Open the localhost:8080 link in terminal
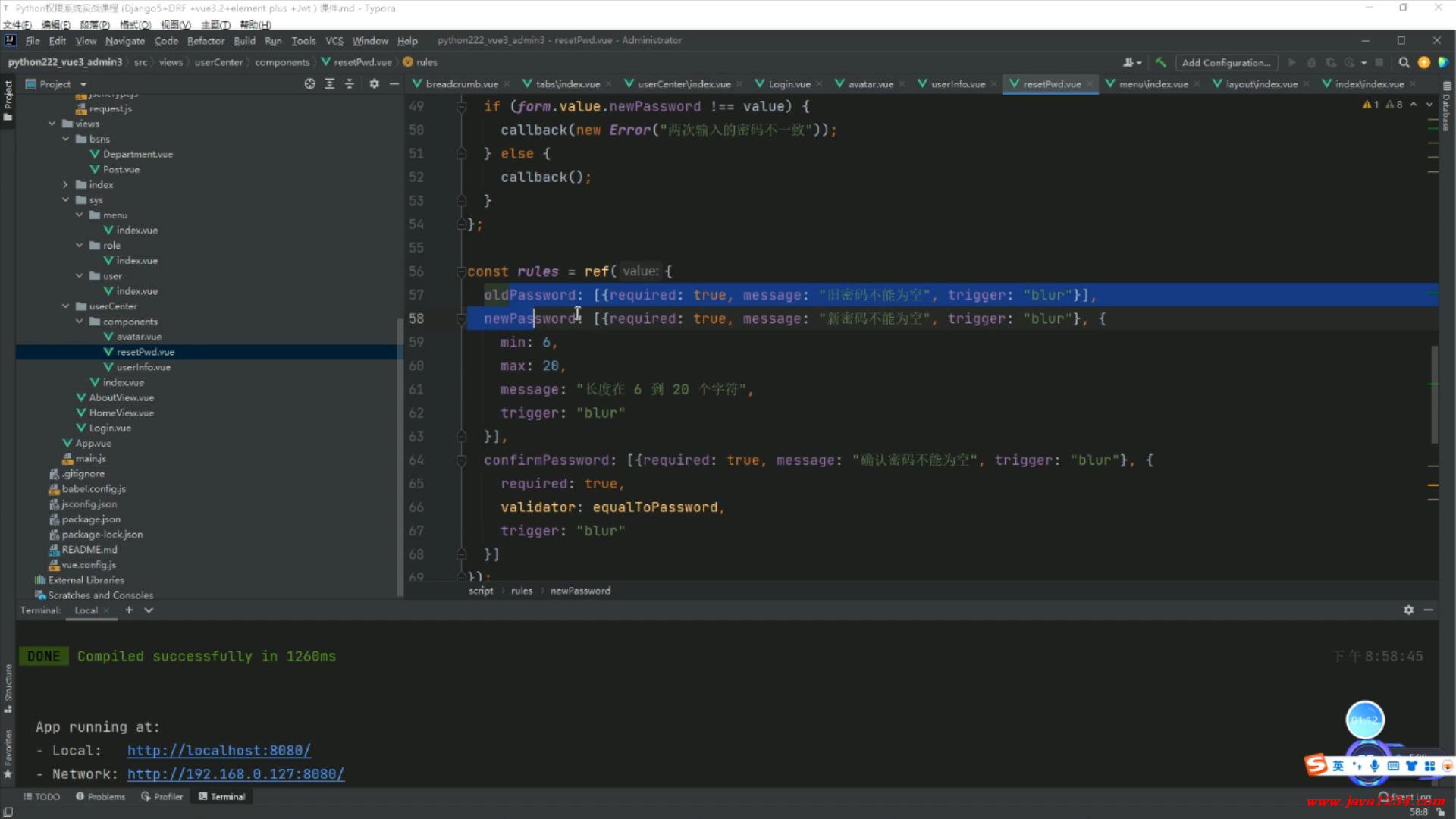The width and height of the screenshot is (1456, 819). pos(219,750)
